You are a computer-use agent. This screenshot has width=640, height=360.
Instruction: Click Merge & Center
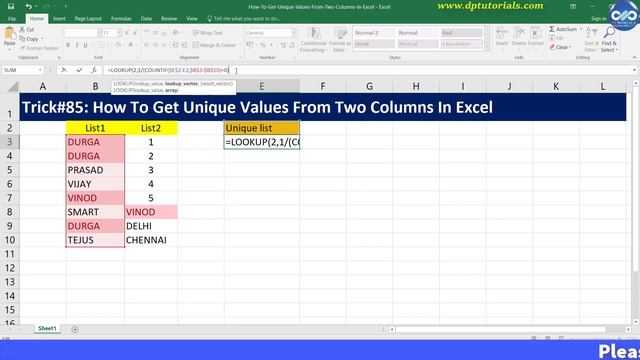point(214,45)
